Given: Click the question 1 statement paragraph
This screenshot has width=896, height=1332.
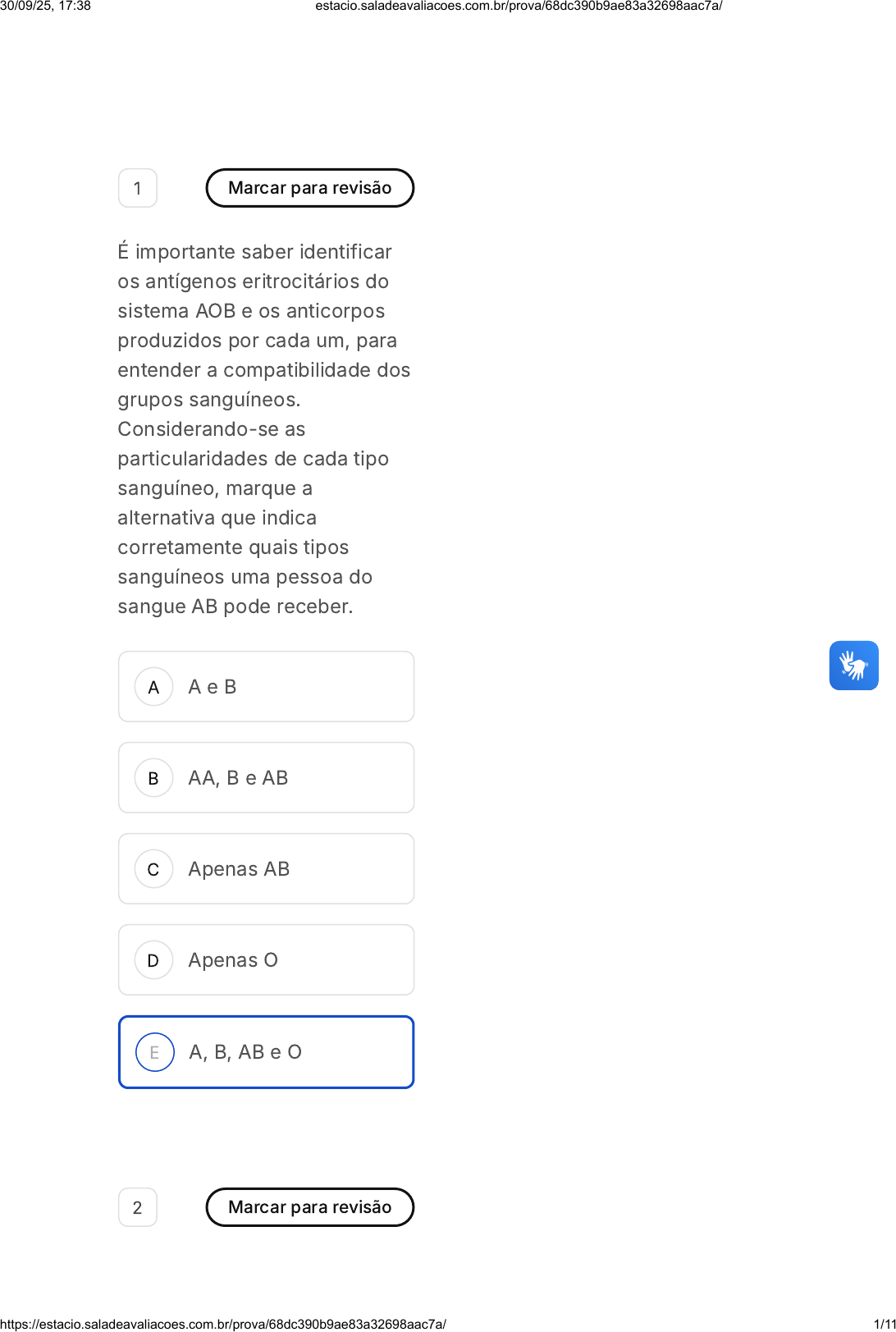Looking at the screenshot, I should [x=264, y=429].
